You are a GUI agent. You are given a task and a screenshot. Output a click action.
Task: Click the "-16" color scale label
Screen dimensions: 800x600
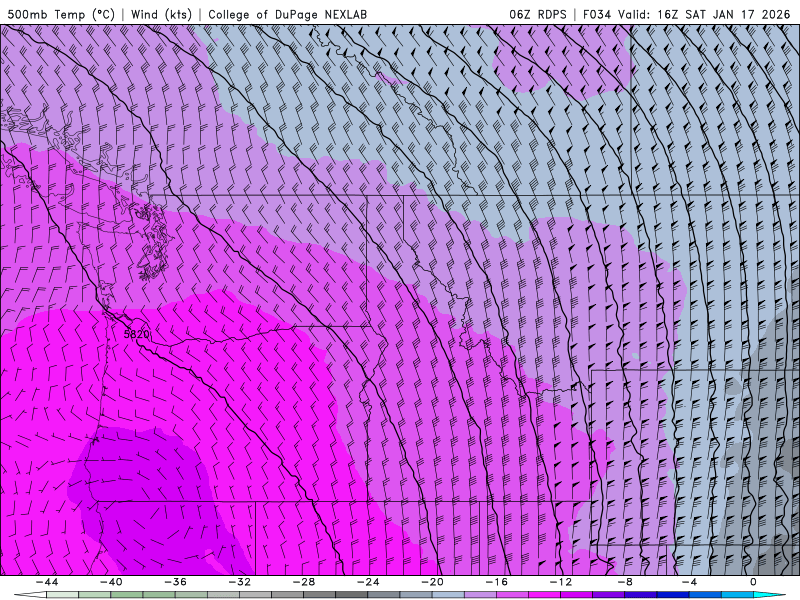click(496, 582)
